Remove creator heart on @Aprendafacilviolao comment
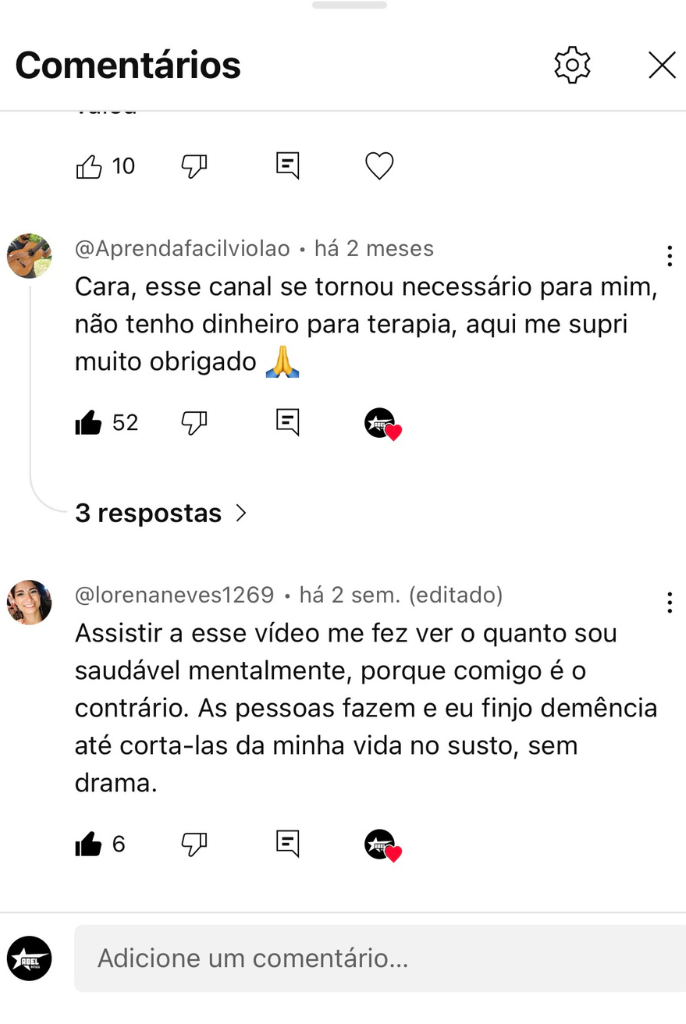The width and height of the screenshot is (686, 1024). click(x=382, y=425)
